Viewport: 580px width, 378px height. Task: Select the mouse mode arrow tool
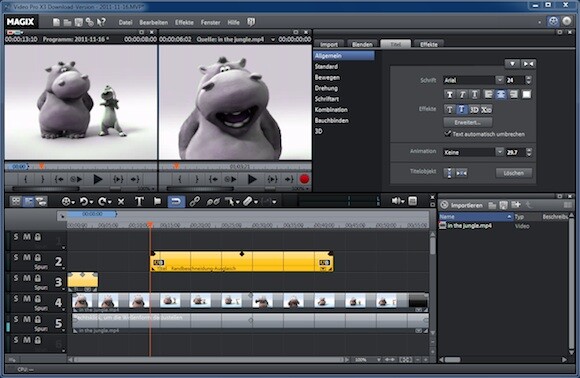(x=229, y=202)
